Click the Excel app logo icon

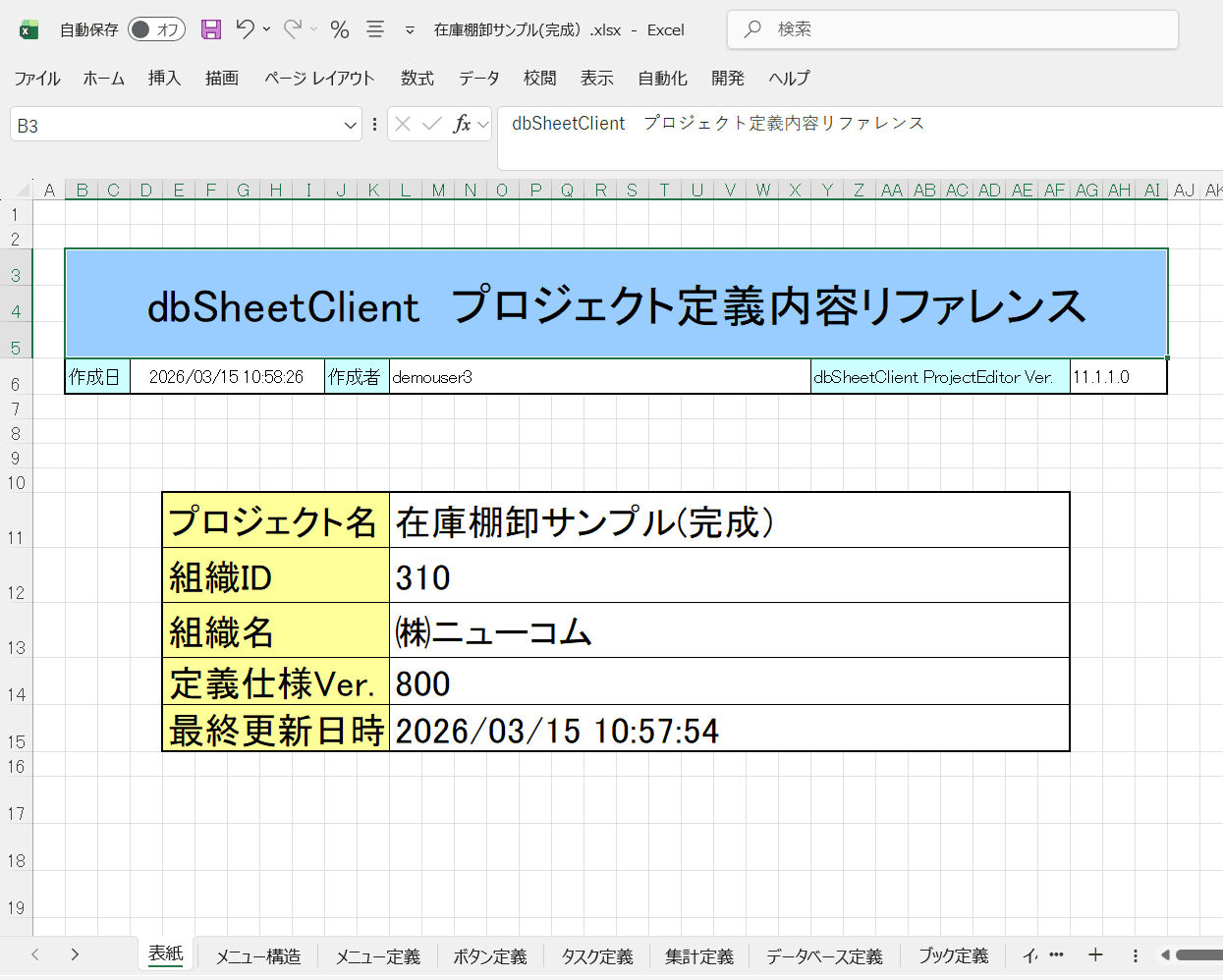29,29
